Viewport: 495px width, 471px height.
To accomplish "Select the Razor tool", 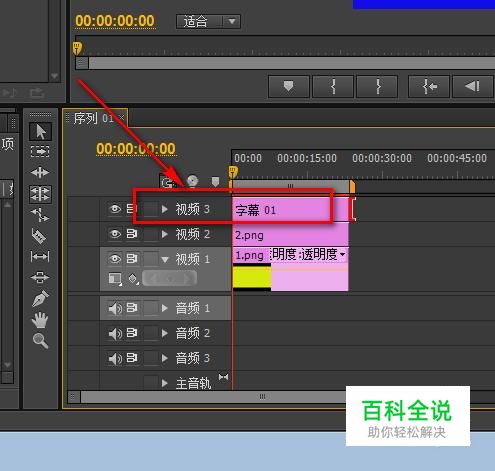I will (40, 235).
